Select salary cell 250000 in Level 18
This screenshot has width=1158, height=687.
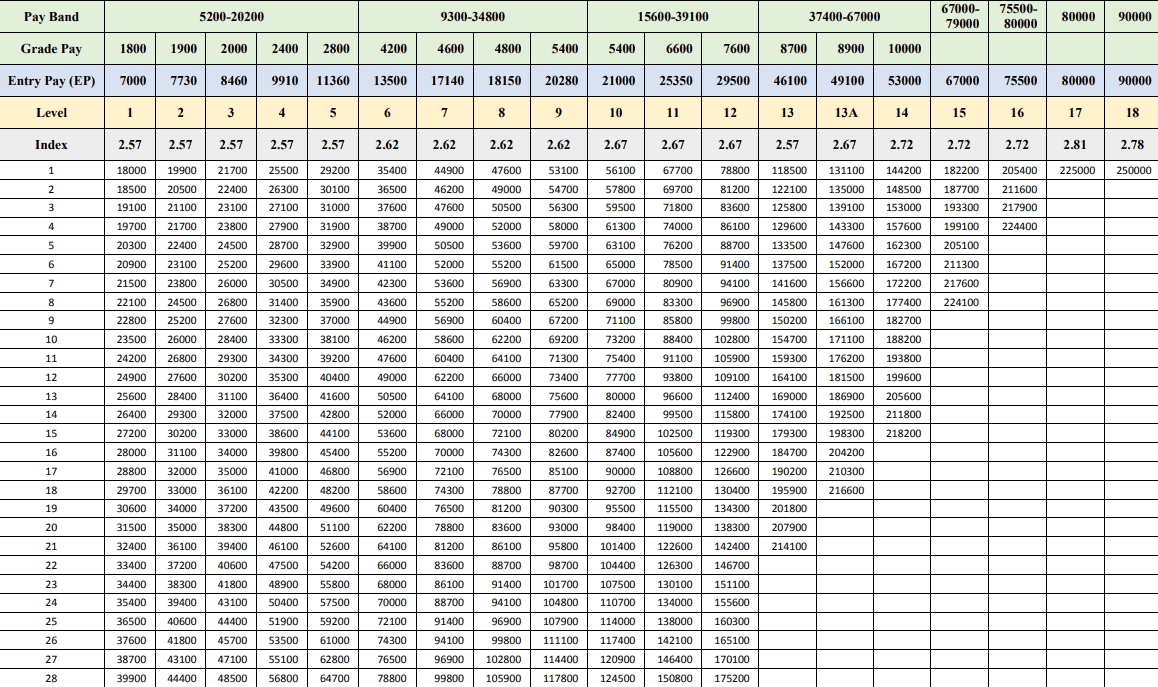1132,172
